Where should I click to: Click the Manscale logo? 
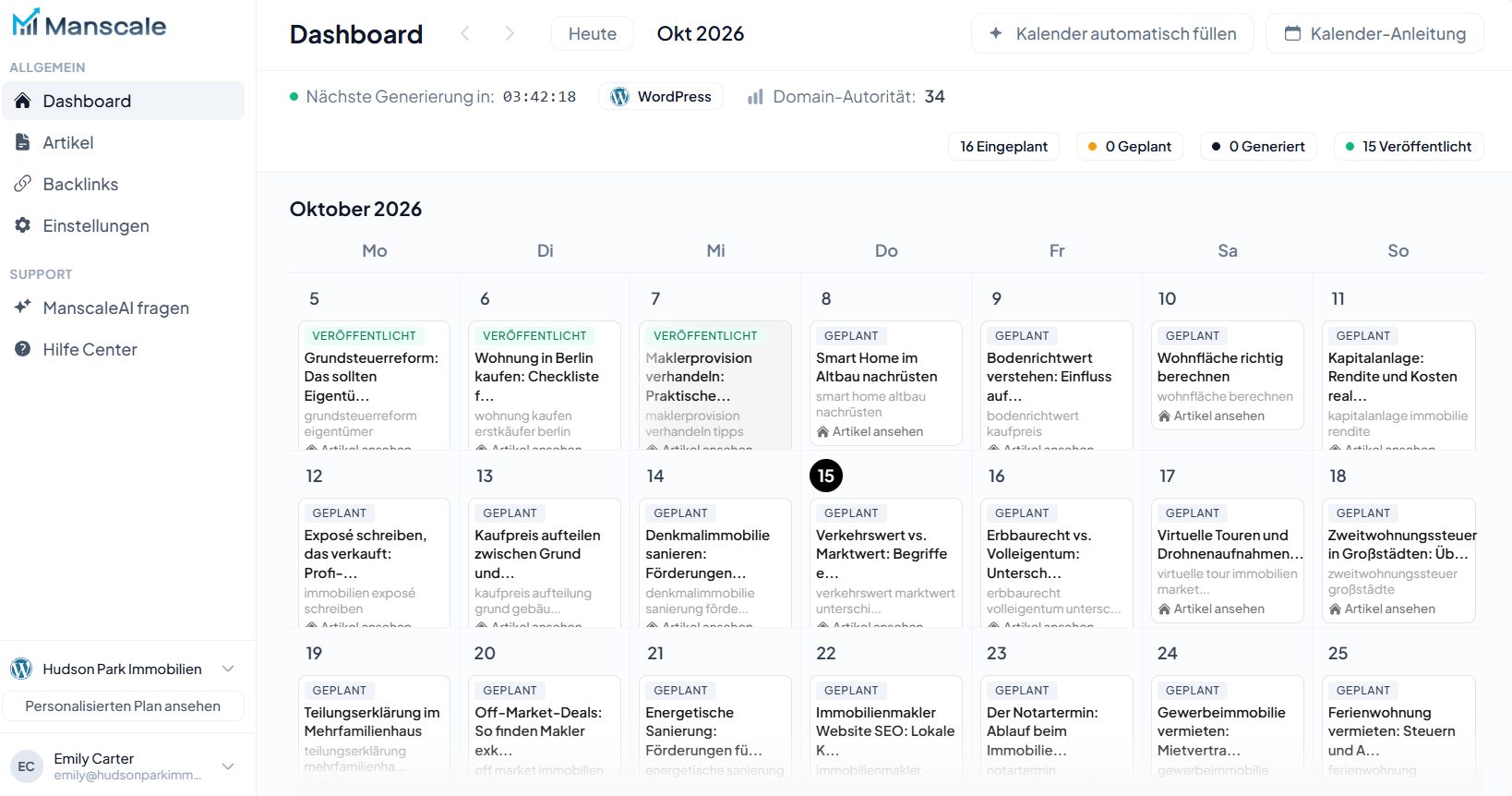click(90, 24)
